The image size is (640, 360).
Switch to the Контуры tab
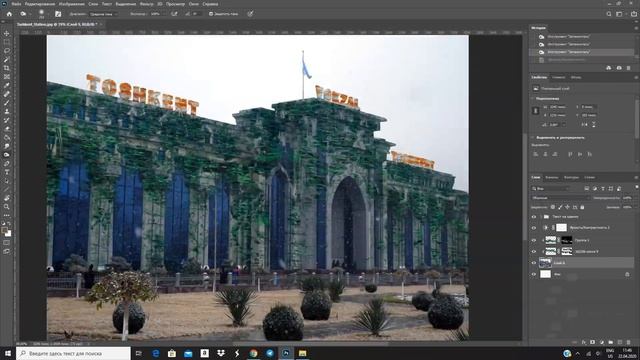click(571, 178)
